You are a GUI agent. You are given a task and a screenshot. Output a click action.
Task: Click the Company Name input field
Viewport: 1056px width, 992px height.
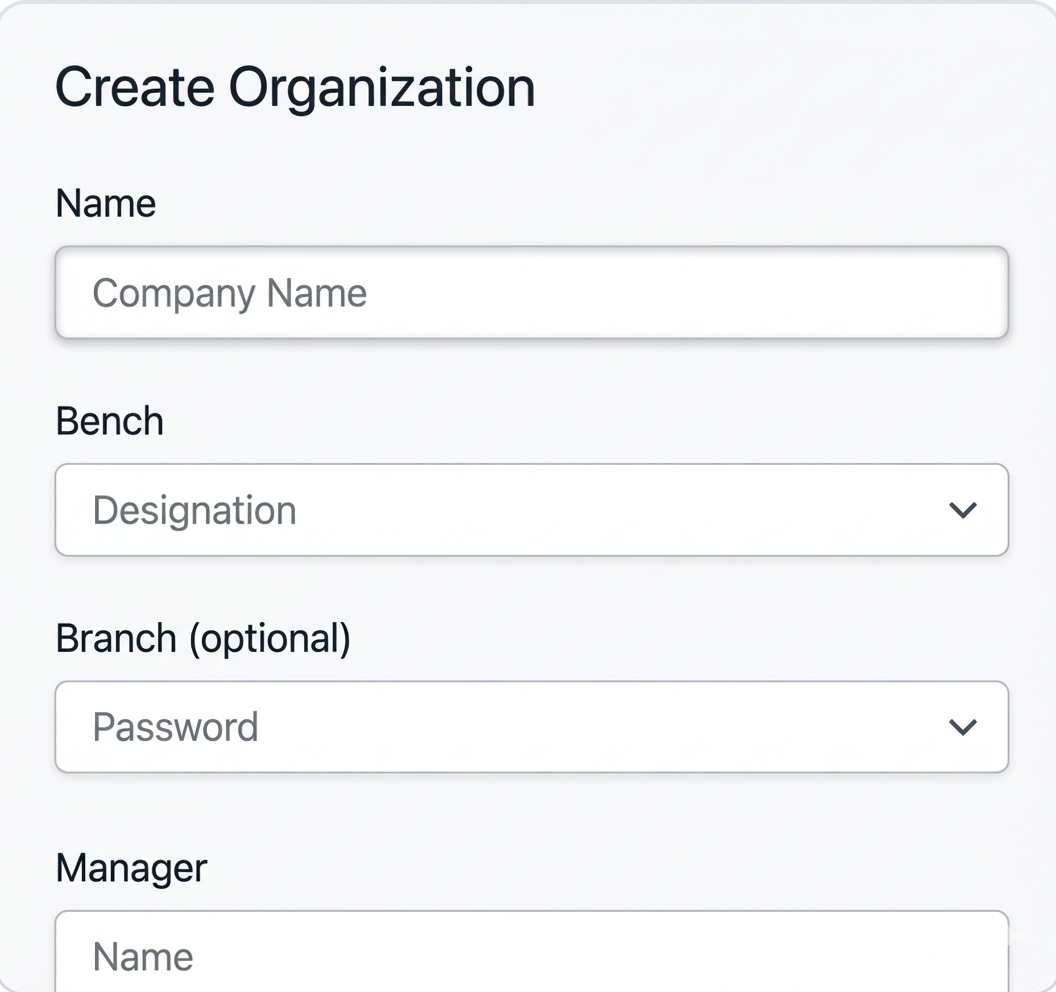click(530, 293)
